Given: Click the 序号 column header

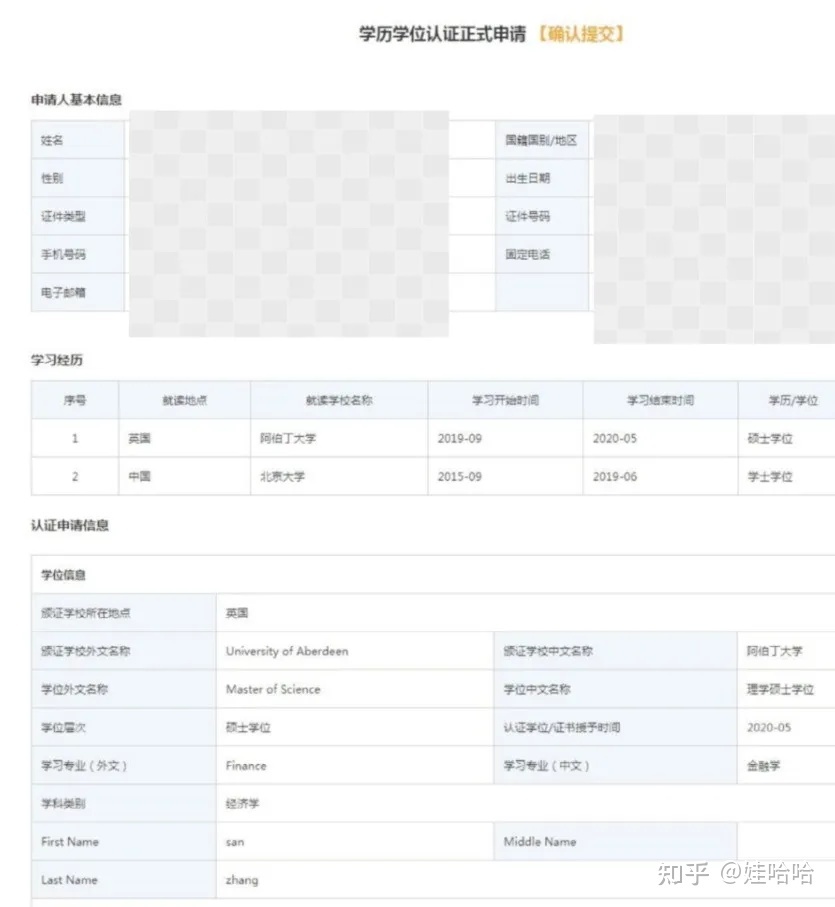Looking at the screenshot, I should (x=75, y=400).
